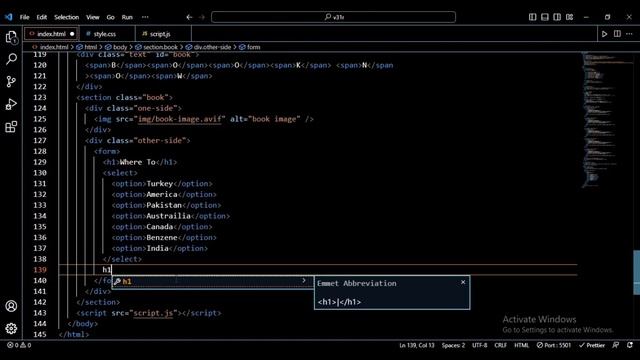Open the script.js src link on line 143
The height and width of the screenshot is (360, 640).
153,313
